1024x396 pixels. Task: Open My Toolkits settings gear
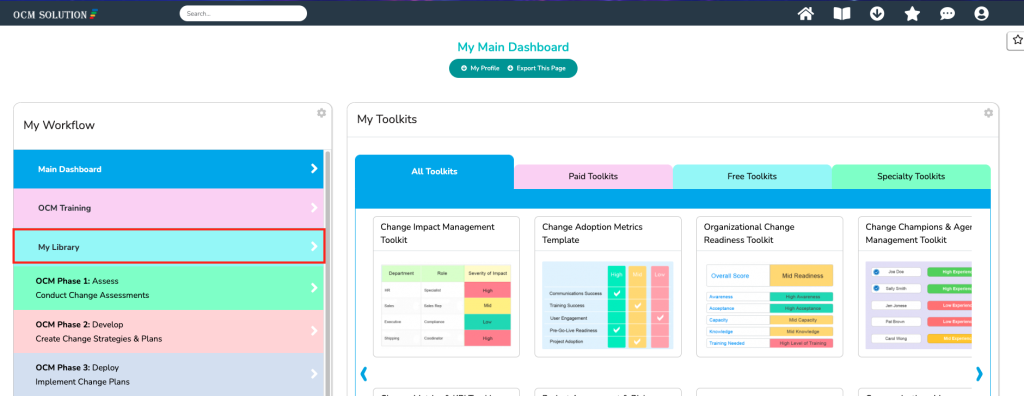pos(988,113)
